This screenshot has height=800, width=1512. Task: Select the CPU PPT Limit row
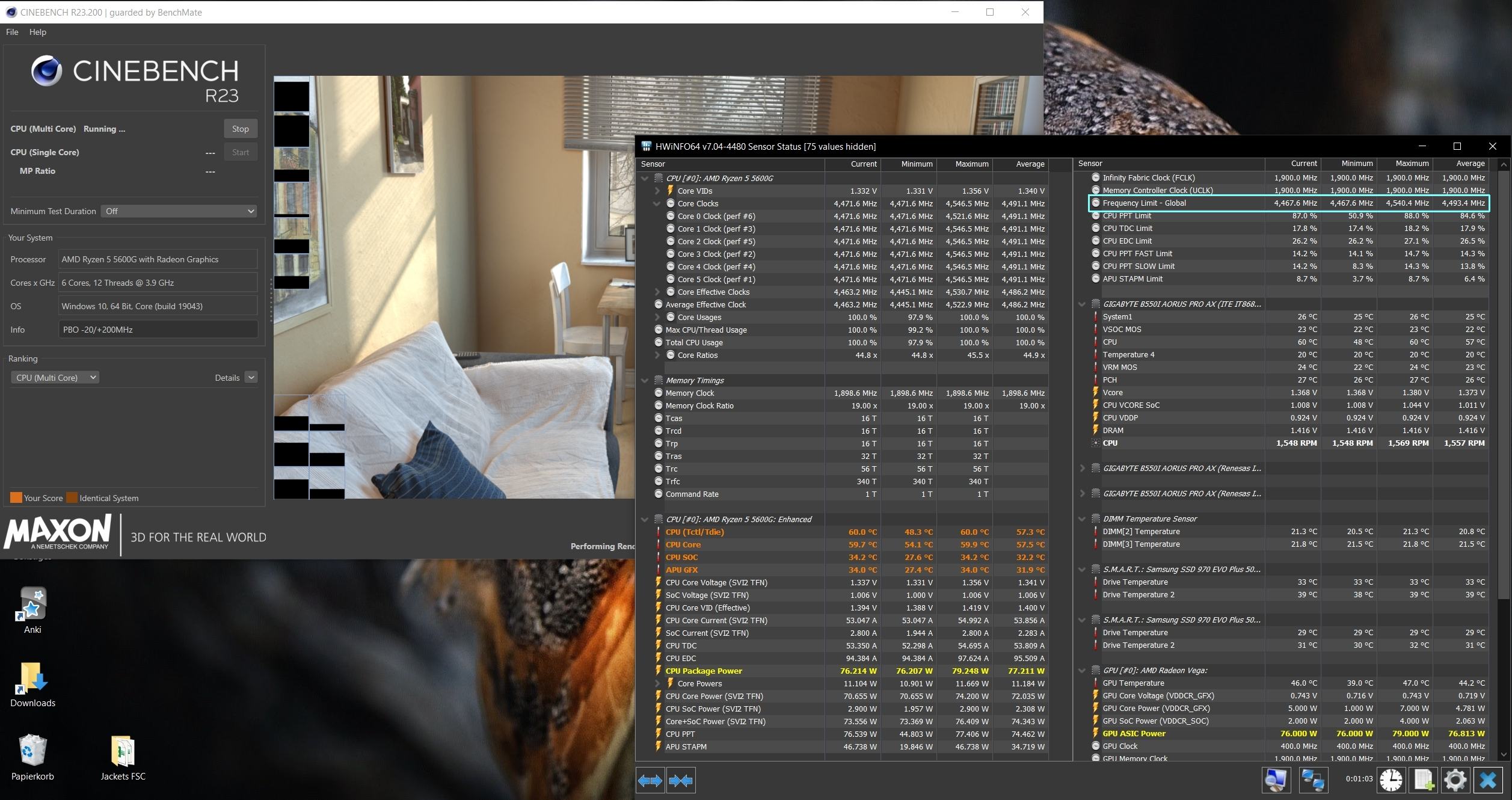(1289, 215)
